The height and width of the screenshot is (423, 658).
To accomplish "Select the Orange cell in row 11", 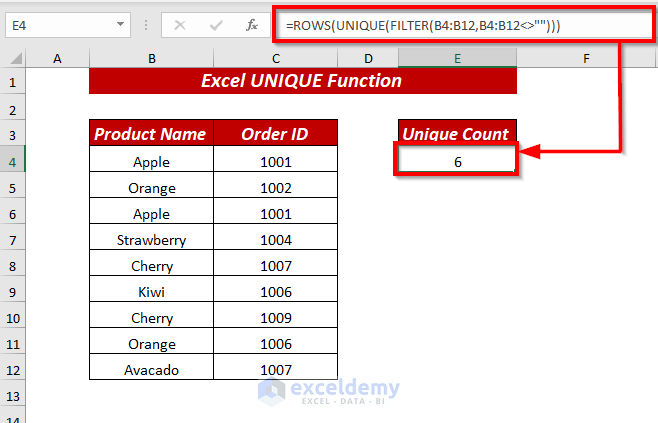I will pos(151,341).
